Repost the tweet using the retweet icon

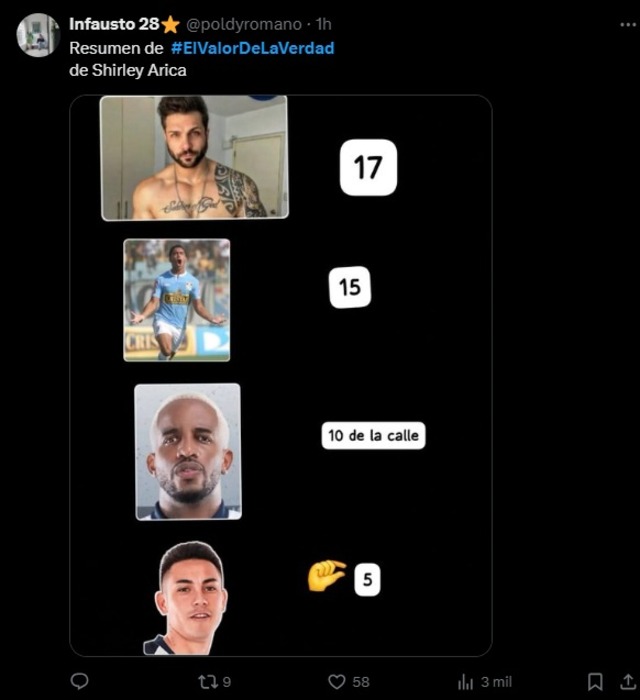(208, 682)
